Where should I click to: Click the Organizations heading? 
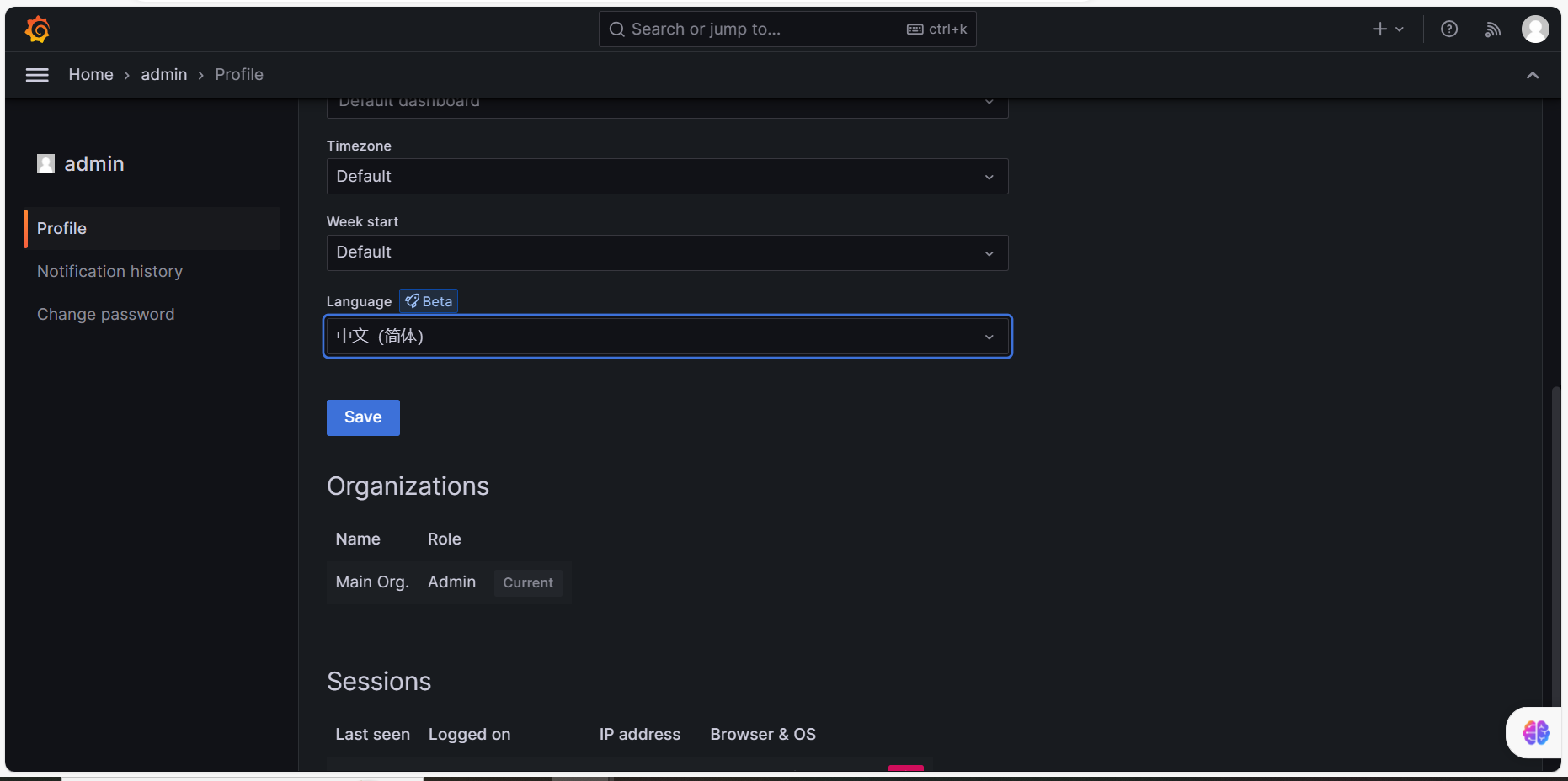pos(408,486)
